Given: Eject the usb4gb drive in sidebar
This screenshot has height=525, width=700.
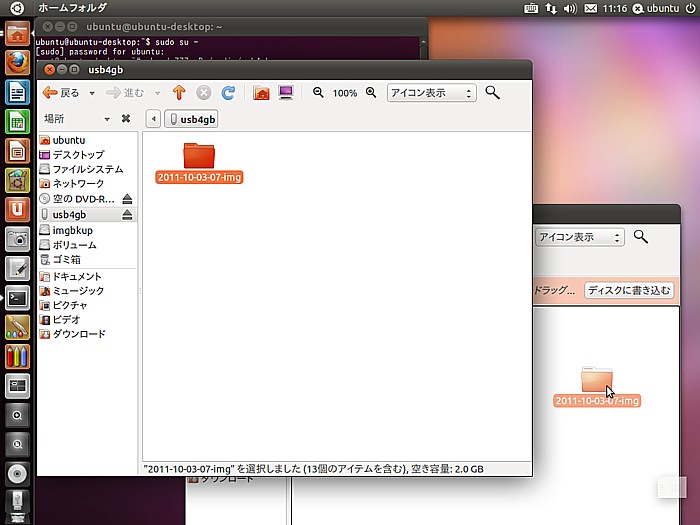Looking at the screenshot, I should (127, 214).
